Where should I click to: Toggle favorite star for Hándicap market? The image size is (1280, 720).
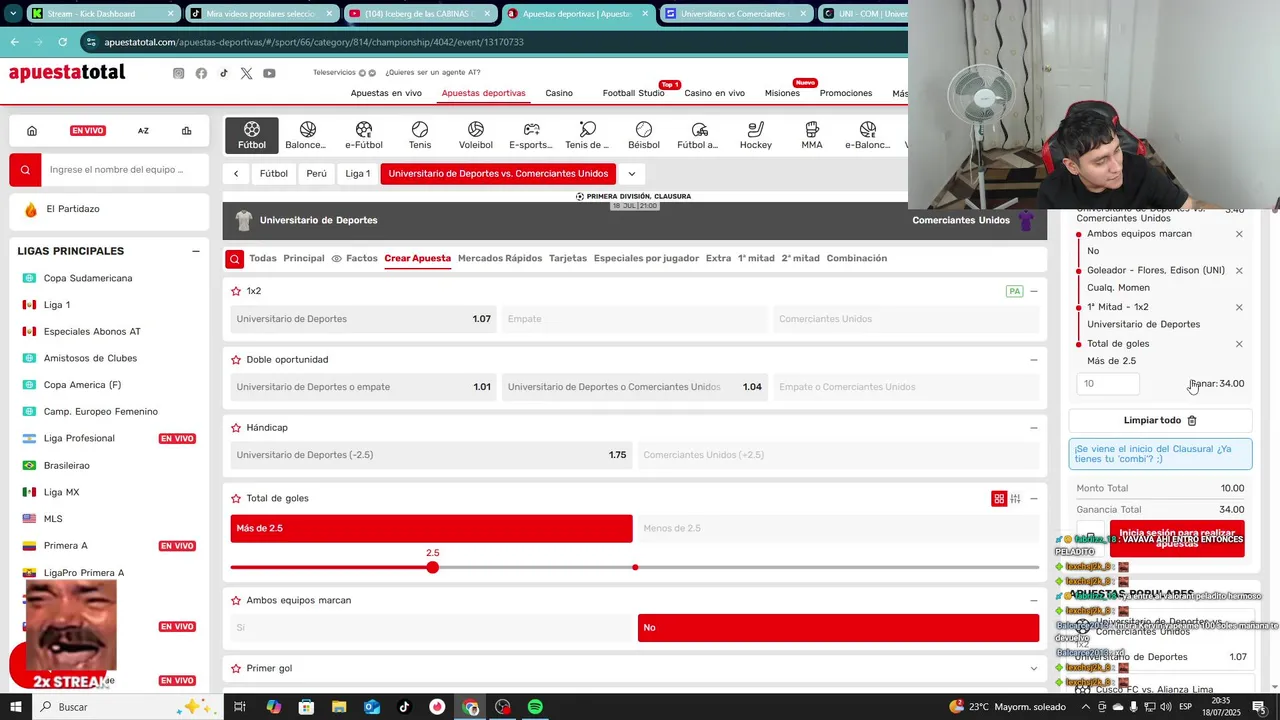[x=236, y=427]
